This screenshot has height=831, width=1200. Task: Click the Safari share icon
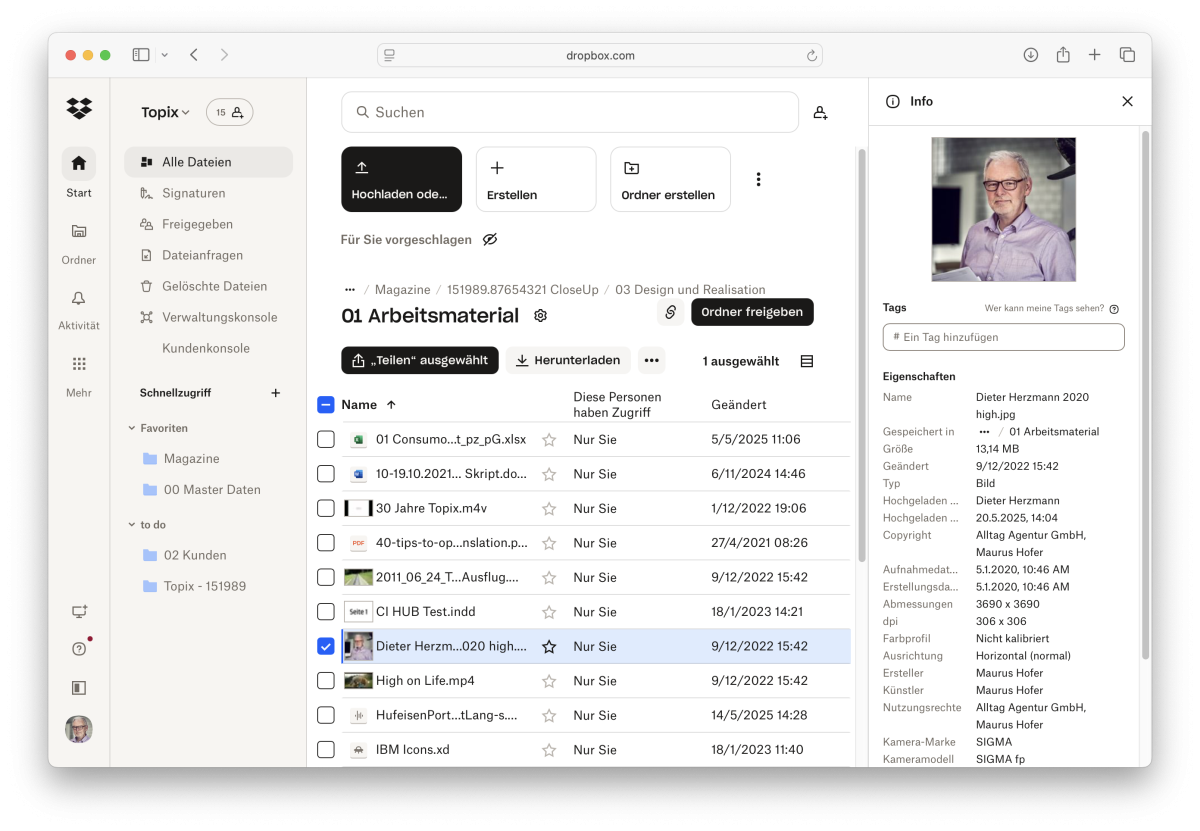[x=1063, y=55]
